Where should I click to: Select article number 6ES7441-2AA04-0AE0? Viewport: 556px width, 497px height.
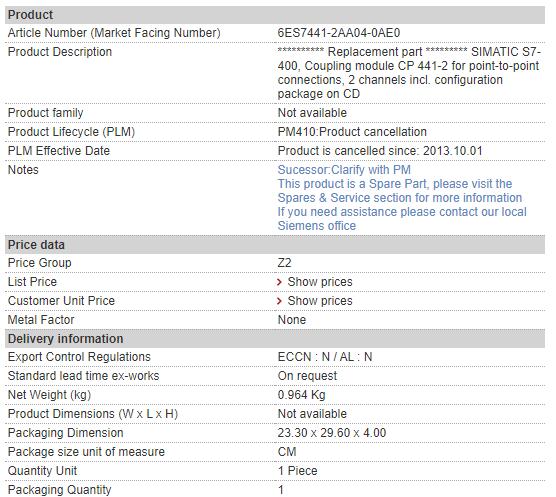tap(339, 33)
